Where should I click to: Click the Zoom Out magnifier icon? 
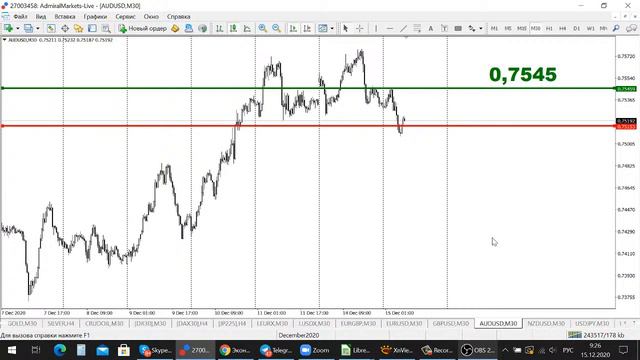tap(276, 28)
